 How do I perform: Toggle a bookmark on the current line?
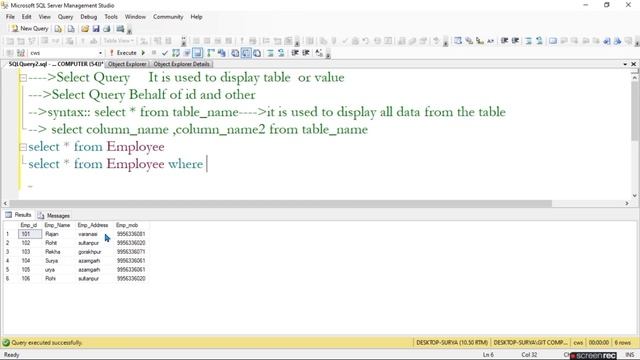point(553,41)
